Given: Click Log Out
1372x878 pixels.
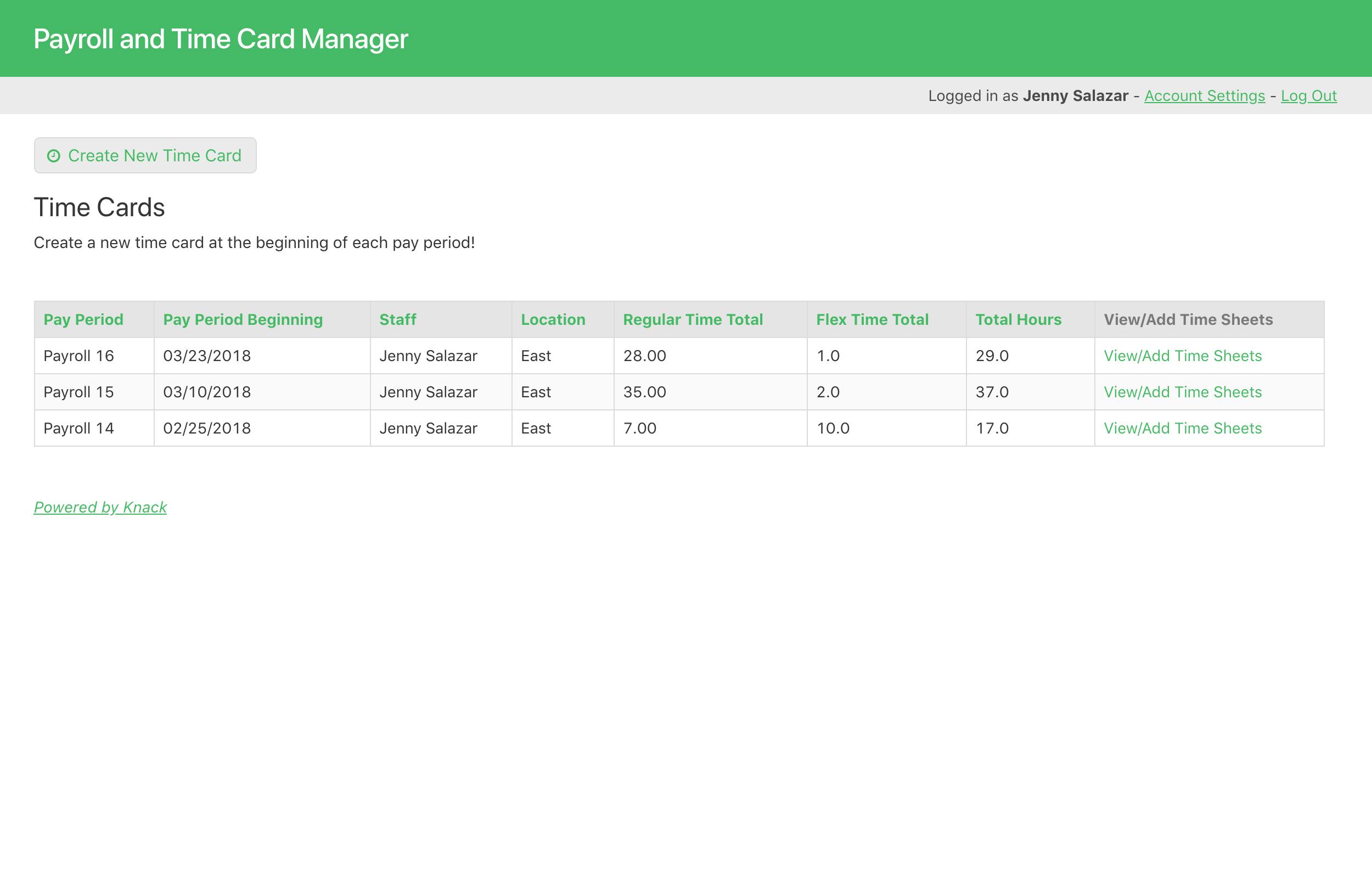Looking at the screenshot, I should [1309, 96].
